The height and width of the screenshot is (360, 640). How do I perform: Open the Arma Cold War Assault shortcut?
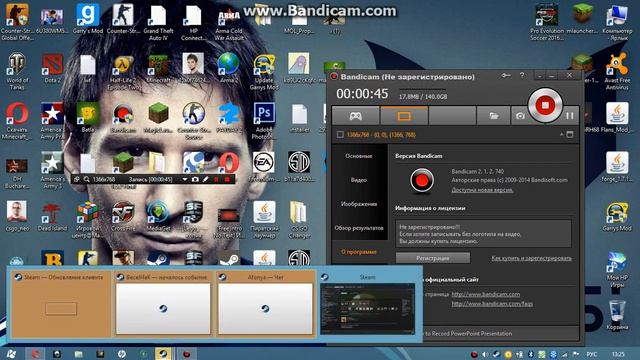229,22
